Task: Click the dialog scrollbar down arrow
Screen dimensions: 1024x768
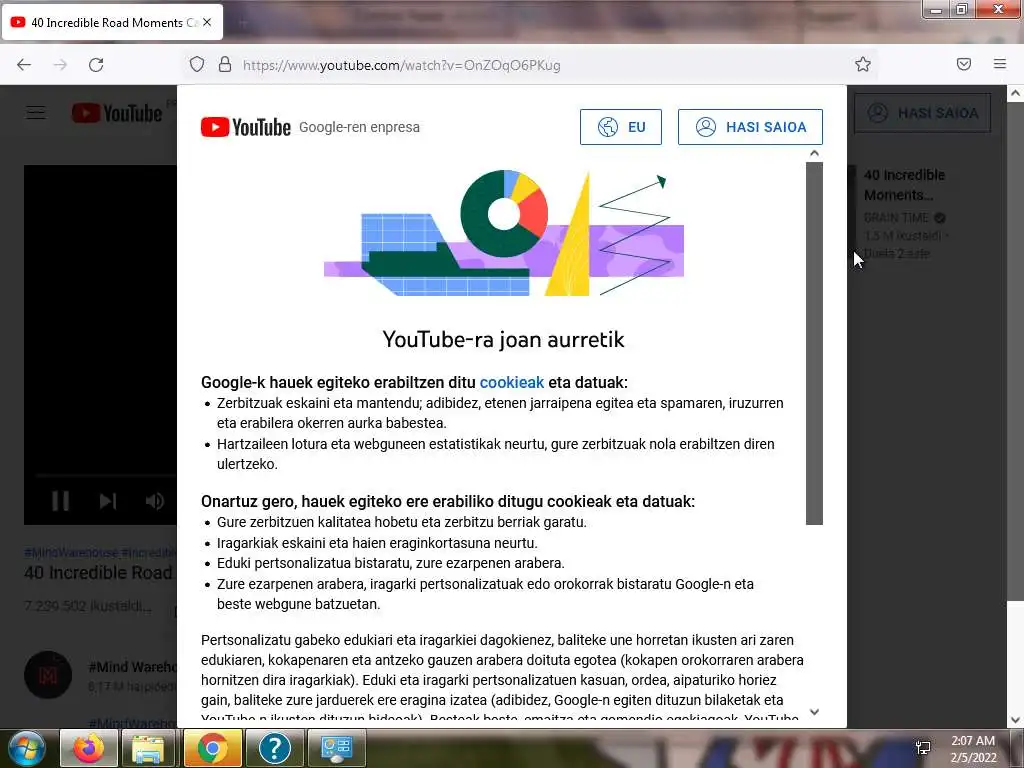Action: 814,712
